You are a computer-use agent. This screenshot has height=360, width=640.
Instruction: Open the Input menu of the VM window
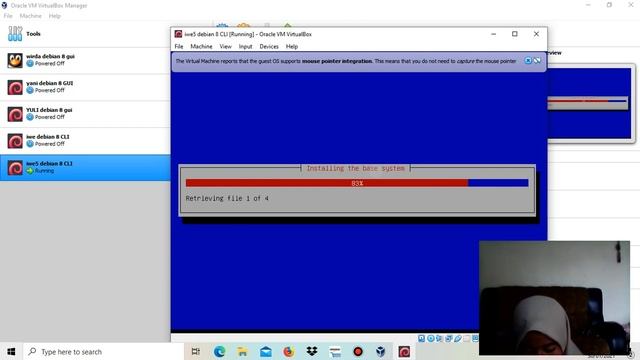[x=245, y=47]
